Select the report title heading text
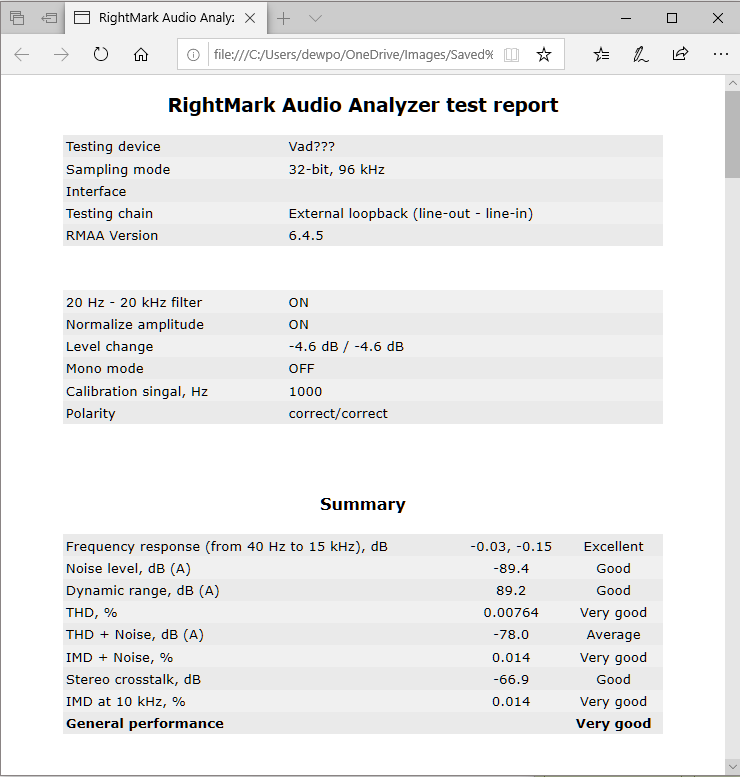 pyautogui.click(x=363, y=105)
